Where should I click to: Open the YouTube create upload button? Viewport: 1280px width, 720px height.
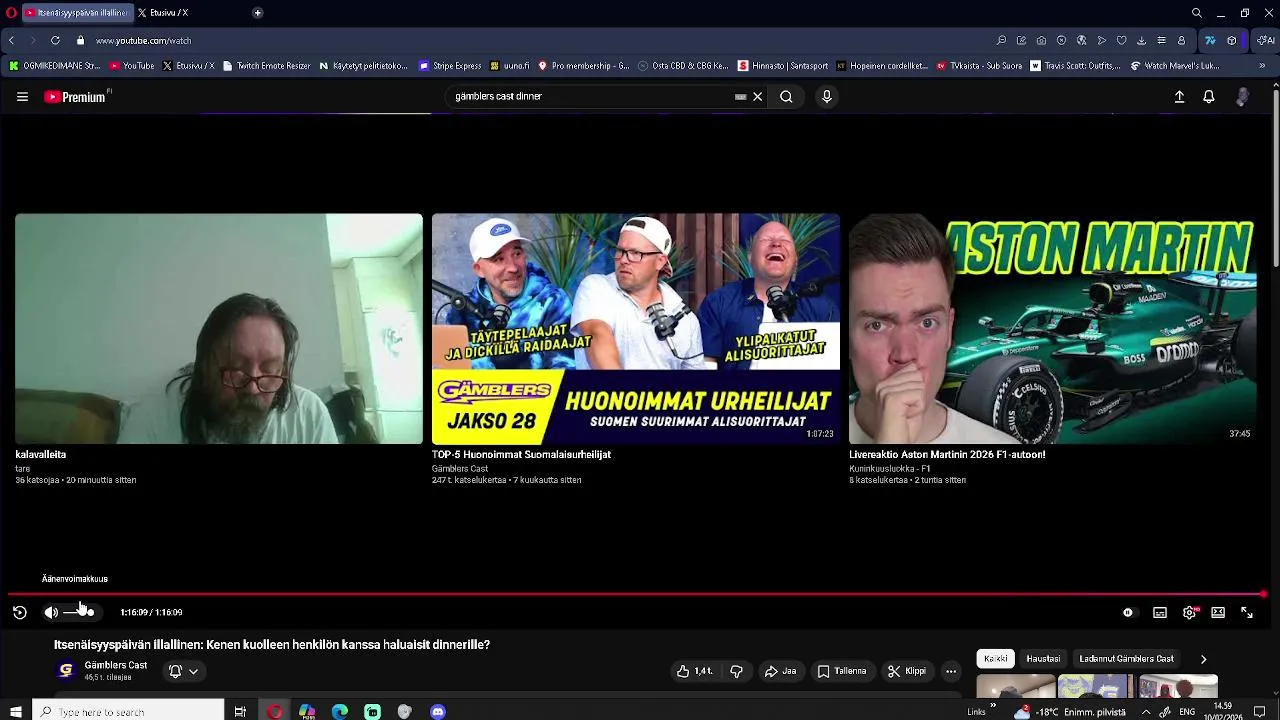pos(1179,97)
